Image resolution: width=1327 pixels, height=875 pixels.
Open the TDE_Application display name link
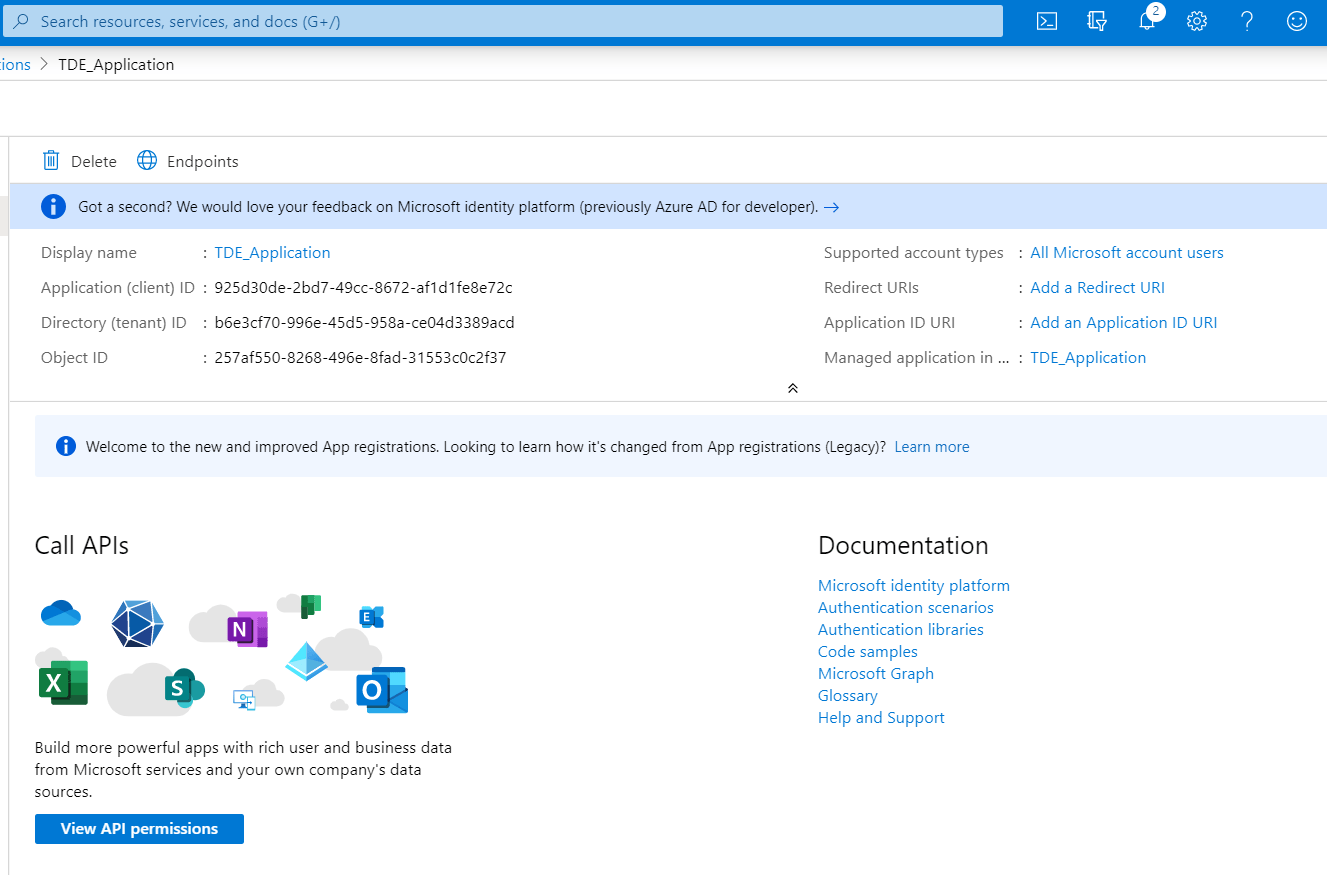(272, 253)
